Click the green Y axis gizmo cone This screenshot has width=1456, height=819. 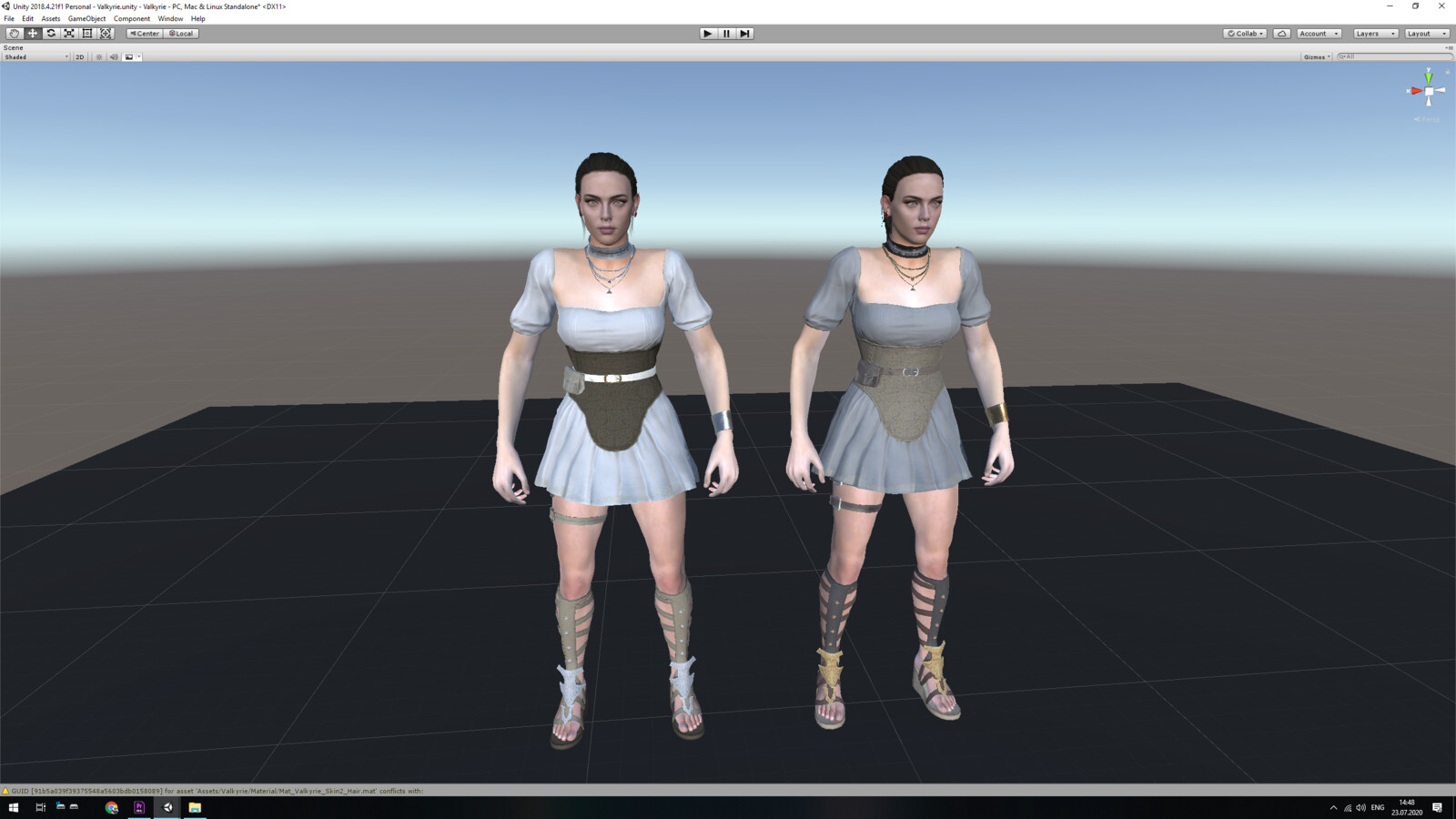tap(1429, 77)
